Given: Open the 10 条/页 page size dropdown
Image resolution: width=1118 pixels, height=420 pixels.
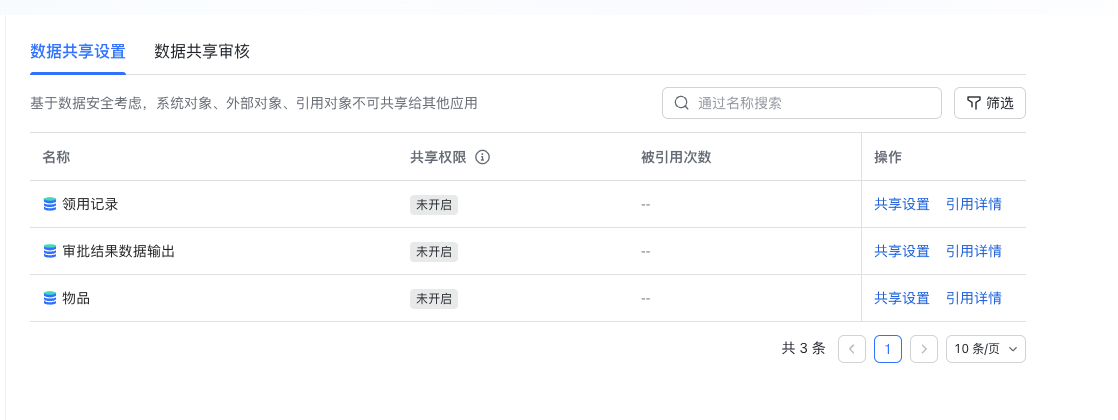Looking at the screenshot, I should (x=986, y=349).
